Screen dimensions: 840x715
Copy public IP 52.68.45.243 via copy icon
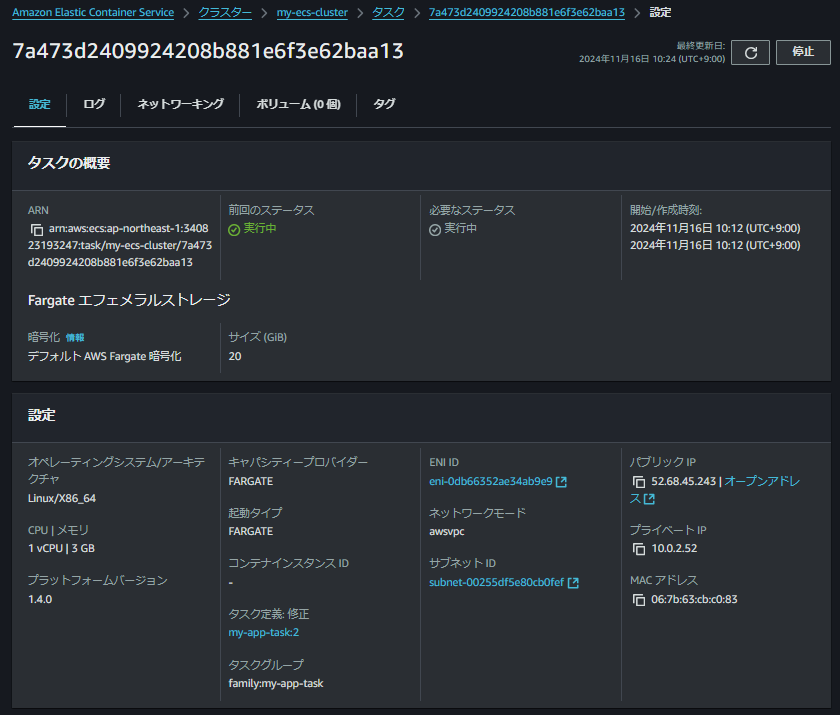(x=639, y=482)
